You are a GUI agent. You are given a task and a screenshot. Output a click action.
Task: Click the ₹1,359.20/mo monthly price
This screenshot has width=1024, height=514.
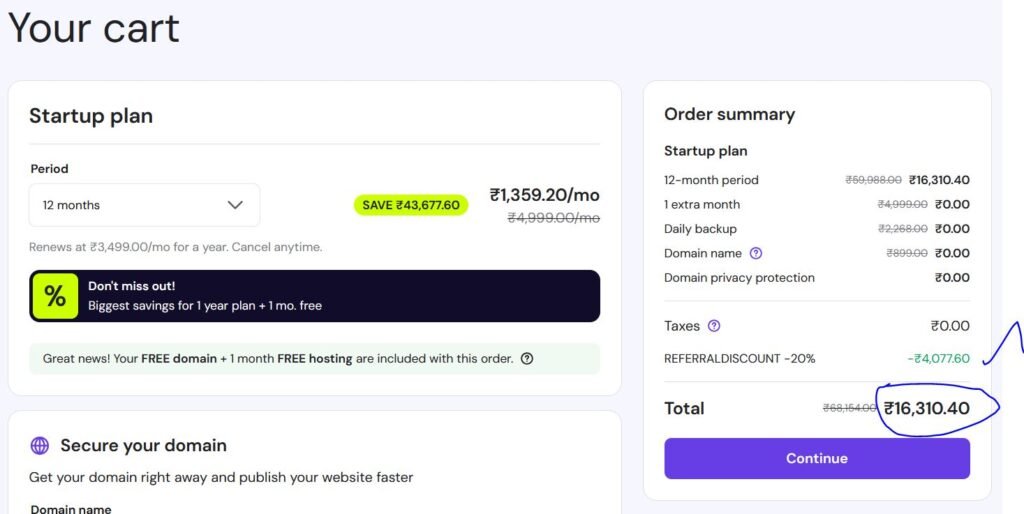(543, 195)
